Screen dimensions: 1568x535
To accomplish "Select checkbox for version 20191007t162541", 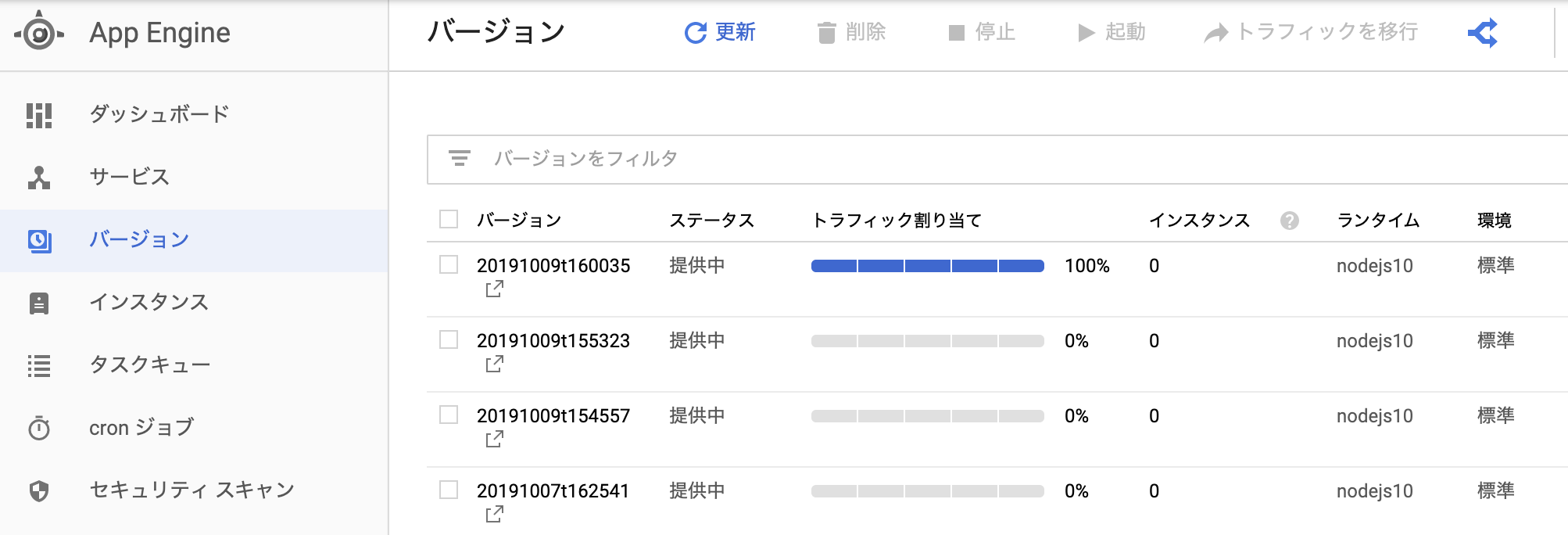I will [x=449, y=490].
